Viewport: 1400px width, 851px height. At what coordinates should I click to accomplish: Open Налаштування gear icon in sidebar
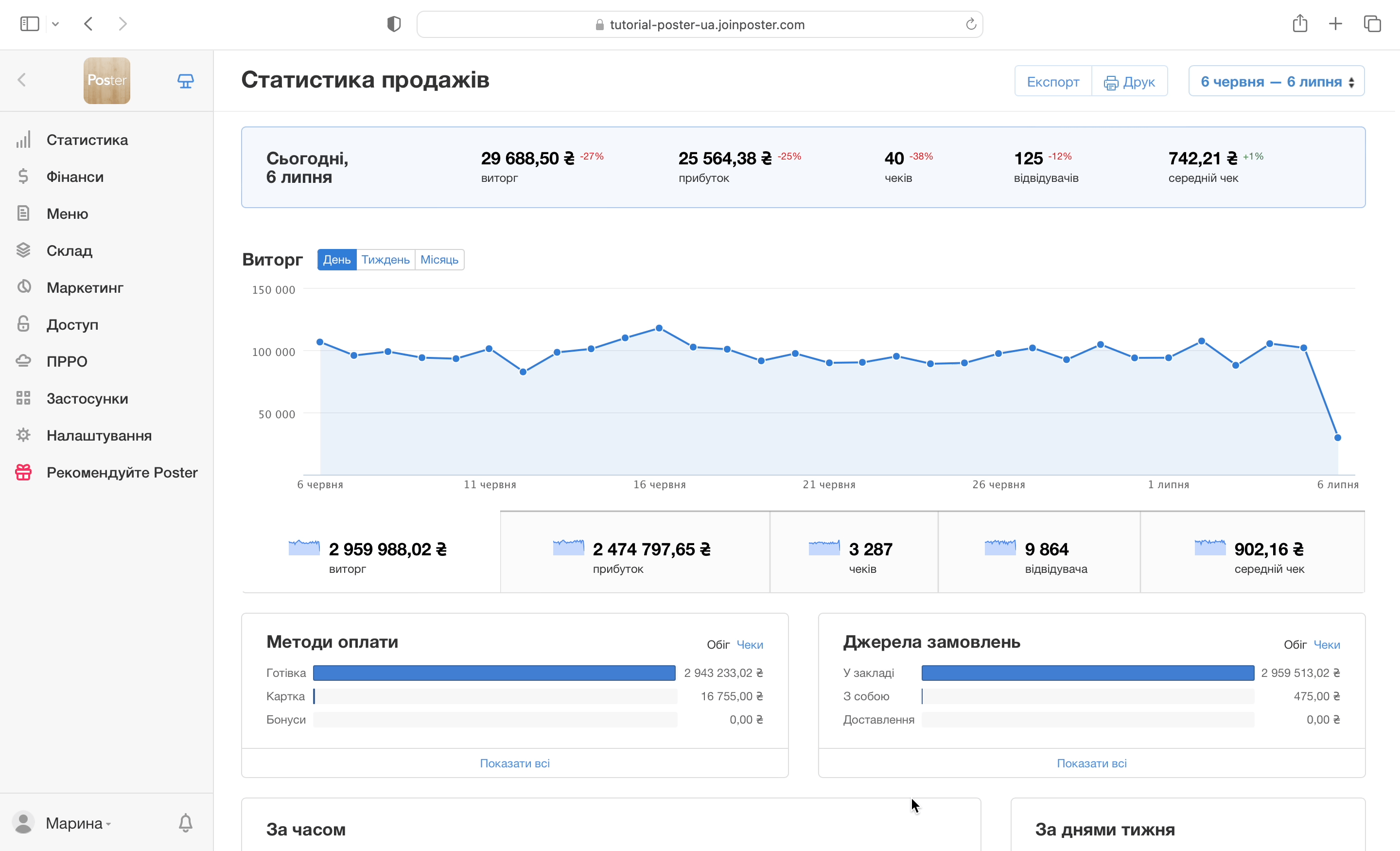pos(23,435)
